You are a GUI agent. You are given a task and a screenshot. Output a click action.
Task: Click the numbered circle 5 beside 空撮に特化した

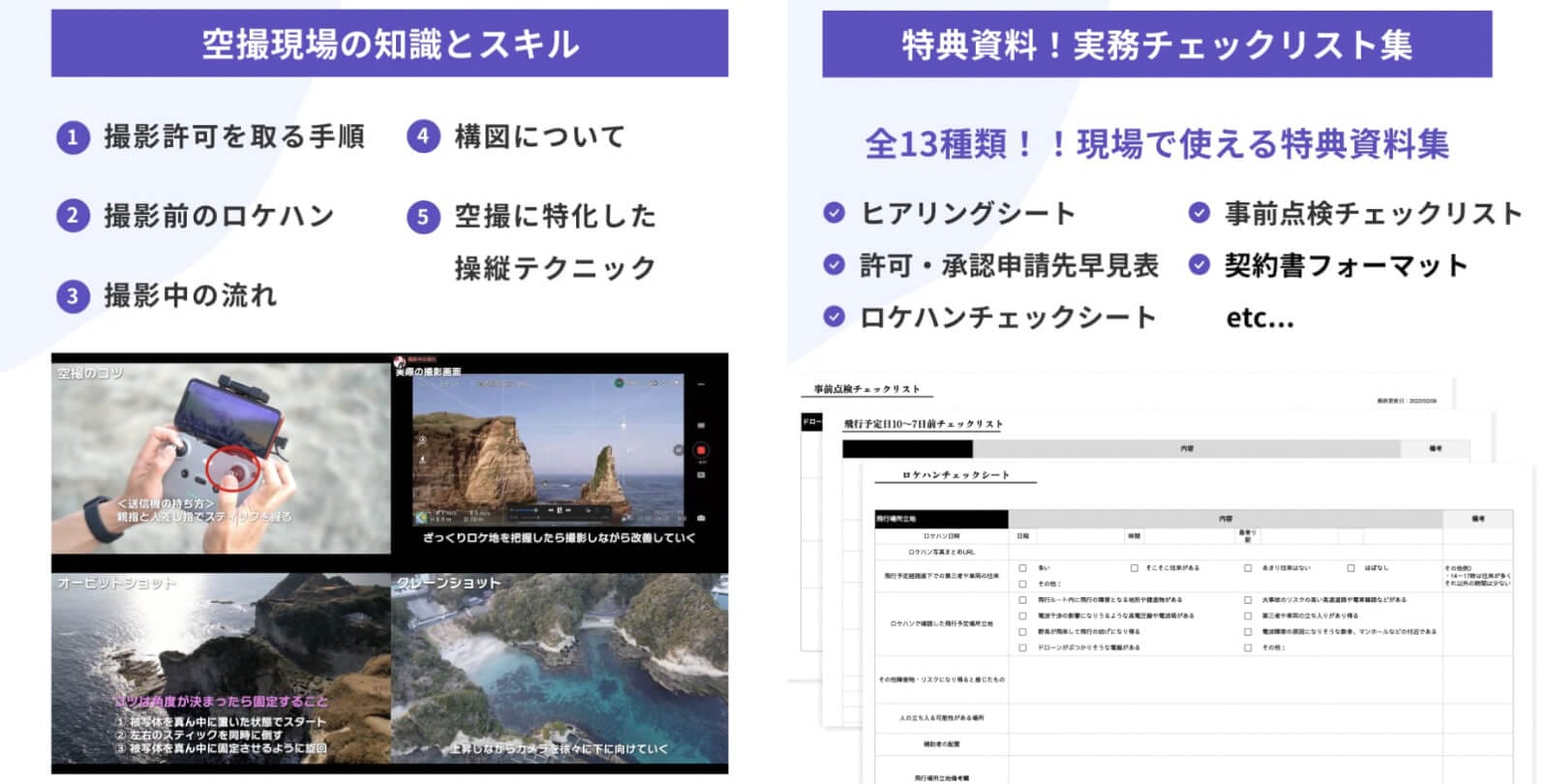(x=423, y=217)
